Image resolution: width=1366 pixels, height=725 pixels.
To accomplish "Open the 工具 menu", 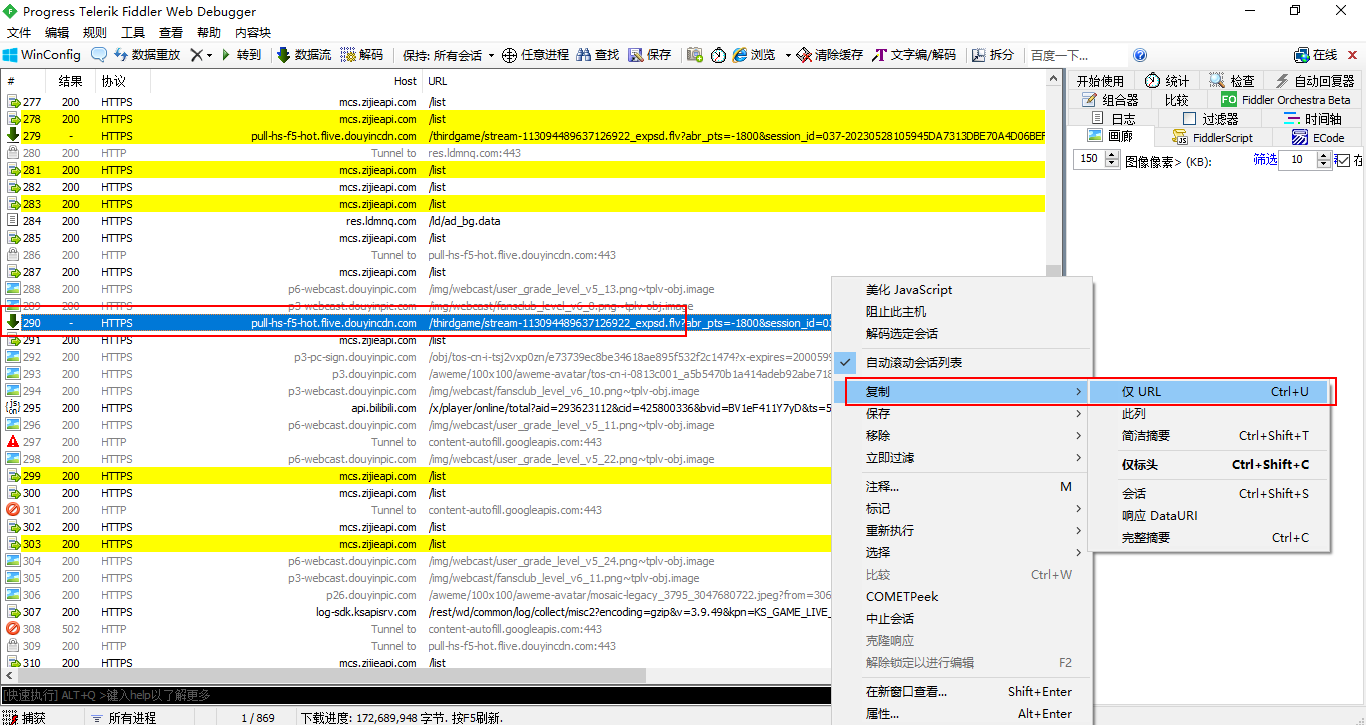I will pyautogui.click(x=133, y=32).
